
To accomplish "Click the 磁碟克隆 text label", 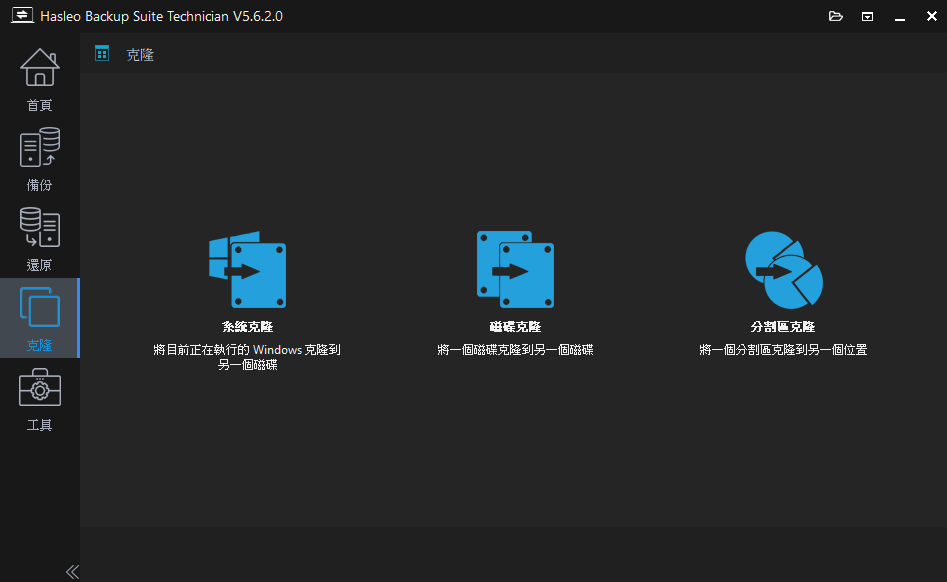I will pos(515,327).
